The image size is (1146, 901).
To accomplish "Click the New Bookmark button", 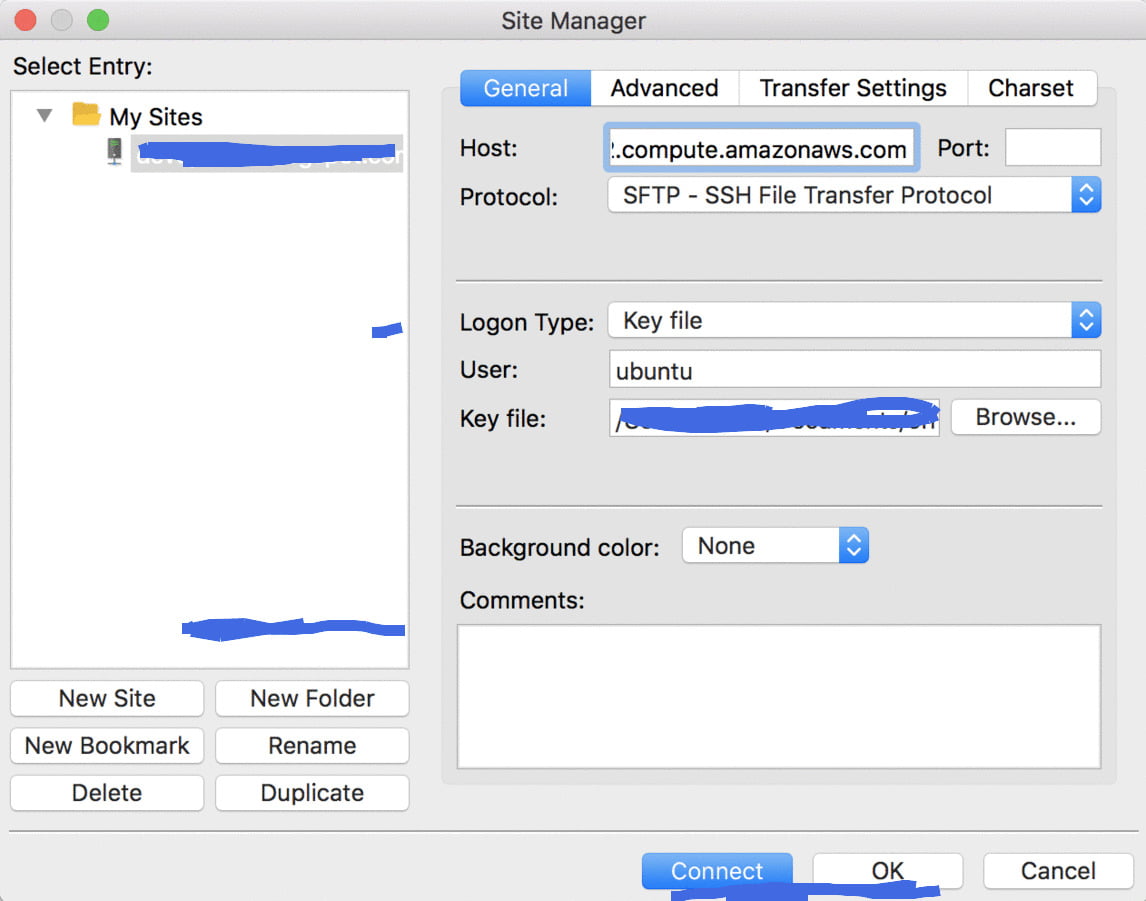I will [107, 746].
